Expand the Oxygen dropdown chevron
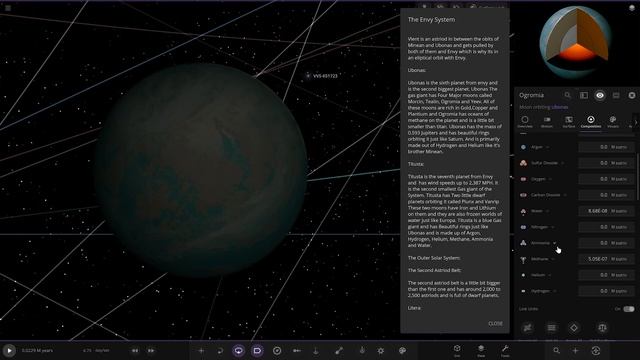The image size is (640, 360). point(550,179)
